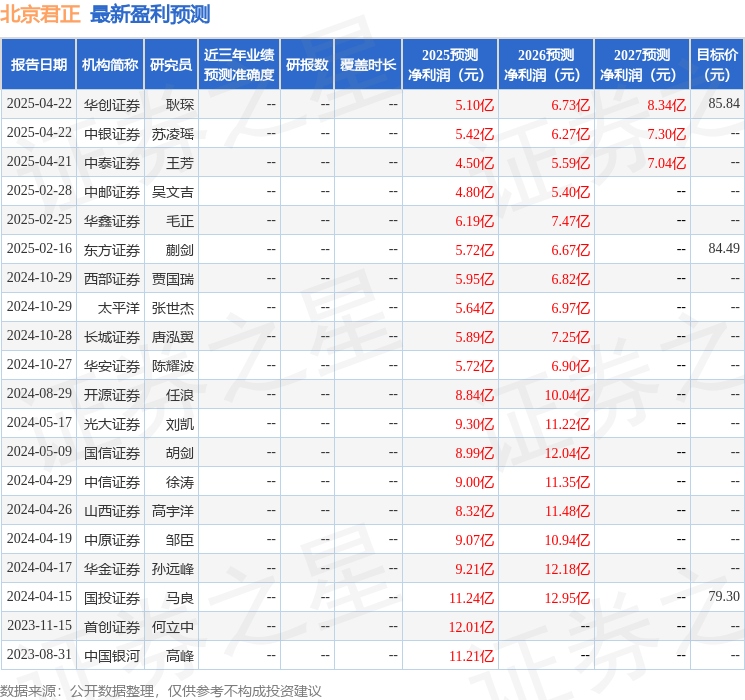Open the 华创证券 institution entry
745x700 pixels.
[x=112, y=104]
